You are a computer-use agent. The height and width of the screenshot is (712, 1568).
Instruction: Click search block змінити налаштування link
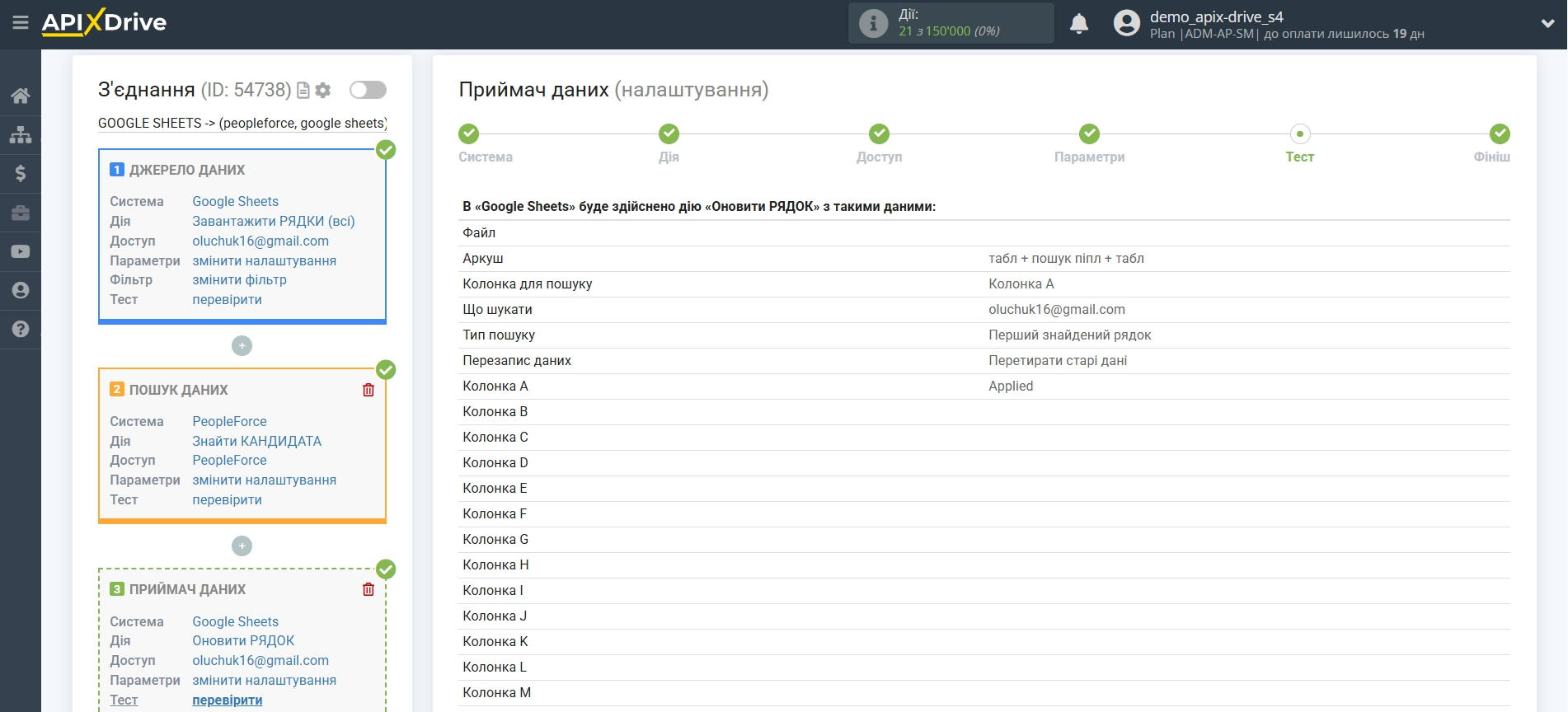(264, 480)
